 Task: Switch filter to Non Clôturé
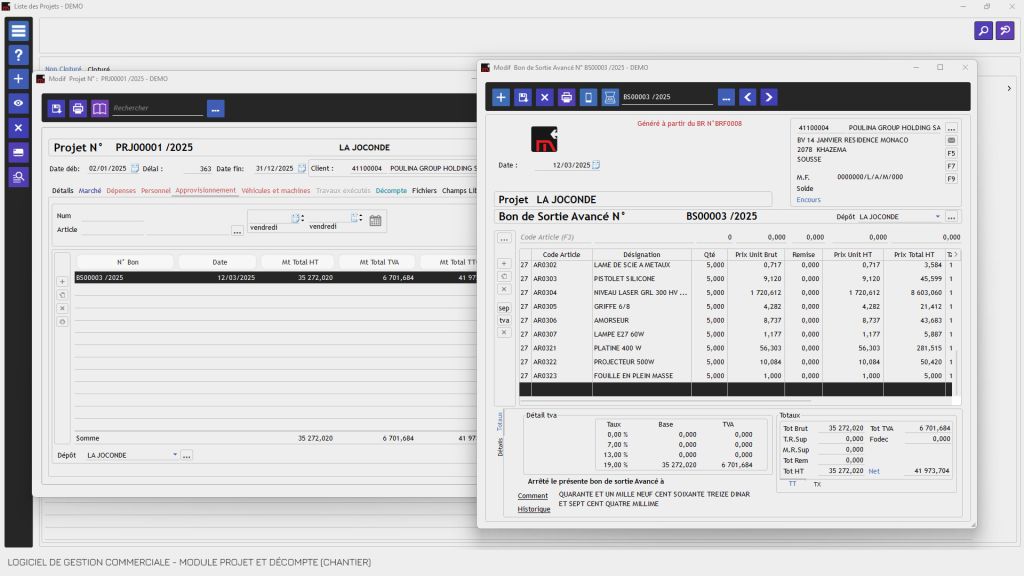pos(63,69)
